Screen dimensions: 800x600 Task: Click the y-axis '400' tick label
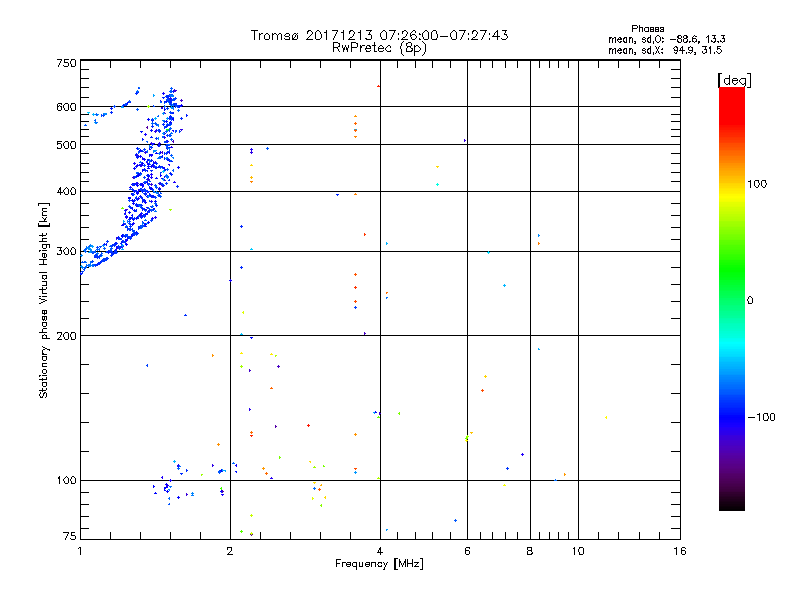click(x=66, y=191)
